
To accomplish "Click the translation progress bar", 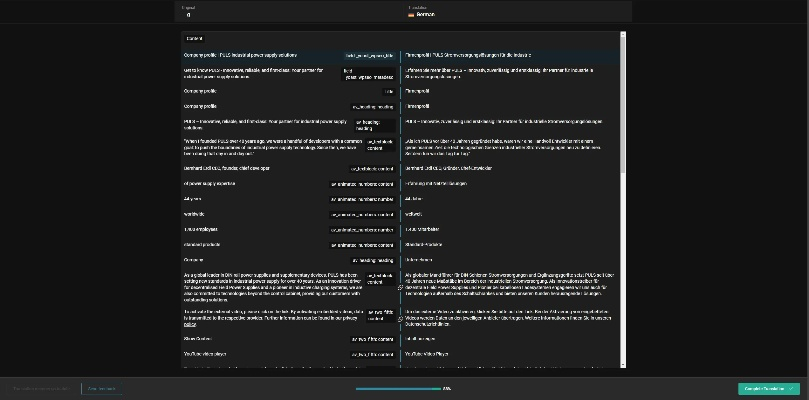I will pos(397,388).
